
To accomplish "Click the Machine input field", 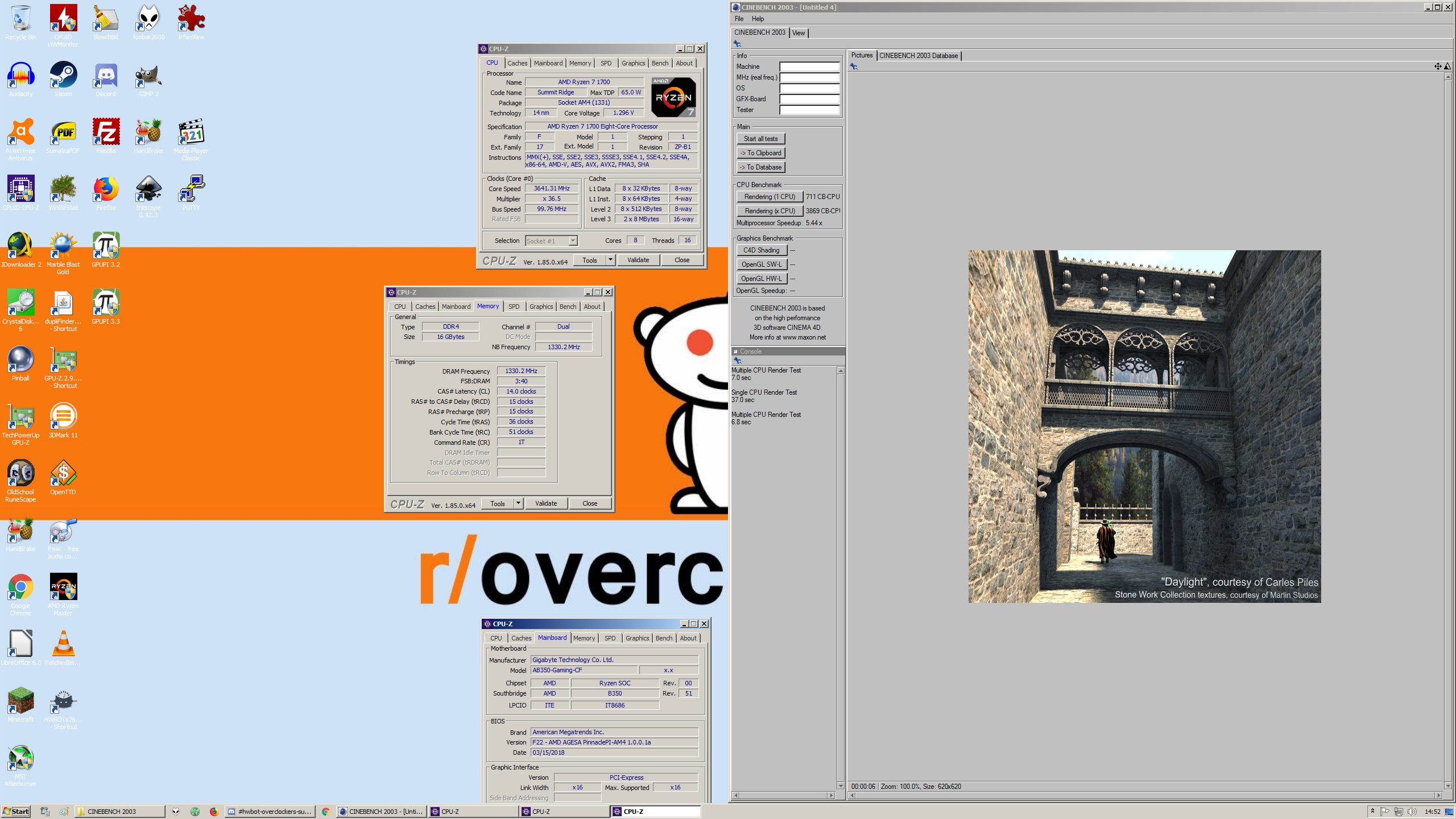I will pos(809,67).
